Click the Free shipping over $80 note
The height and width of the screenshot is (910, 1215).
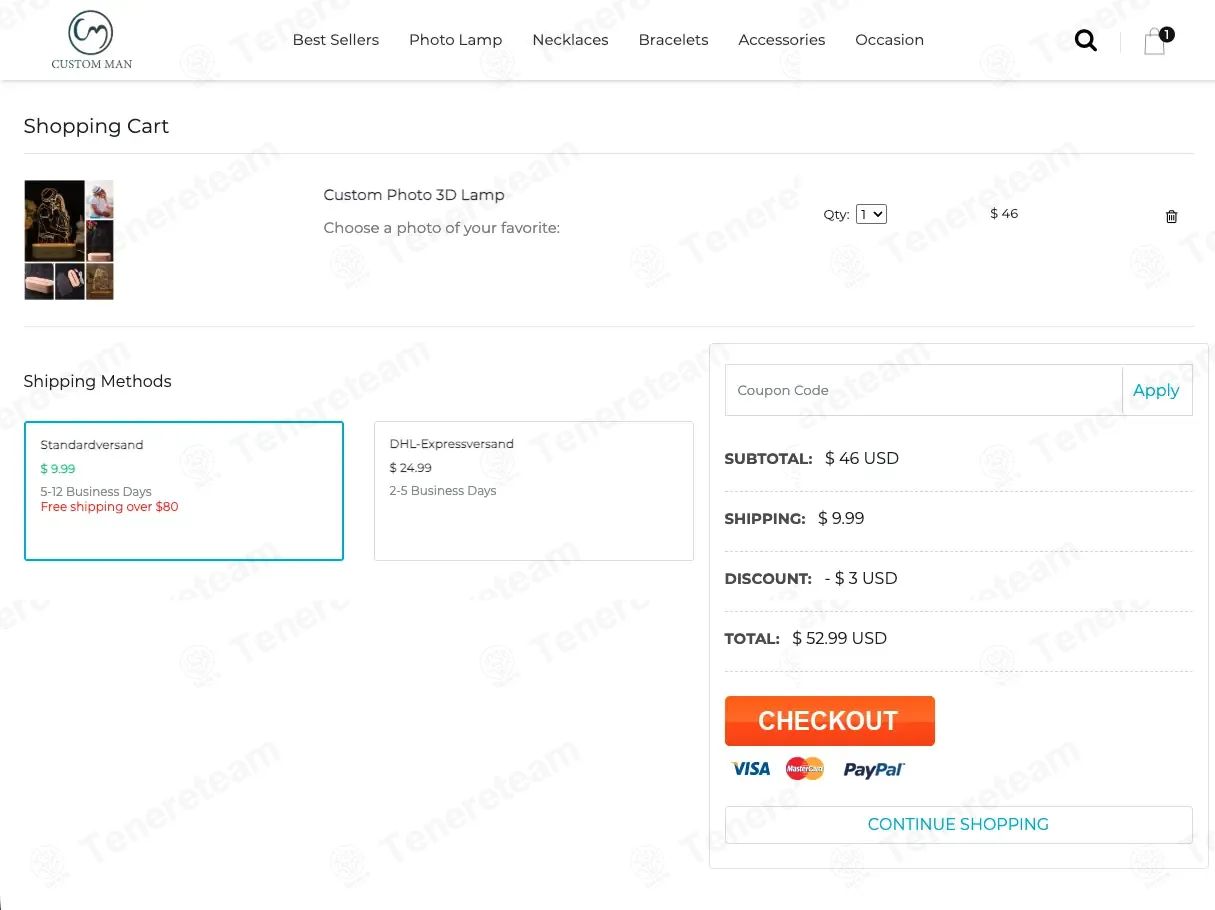[x=109, y=507]
